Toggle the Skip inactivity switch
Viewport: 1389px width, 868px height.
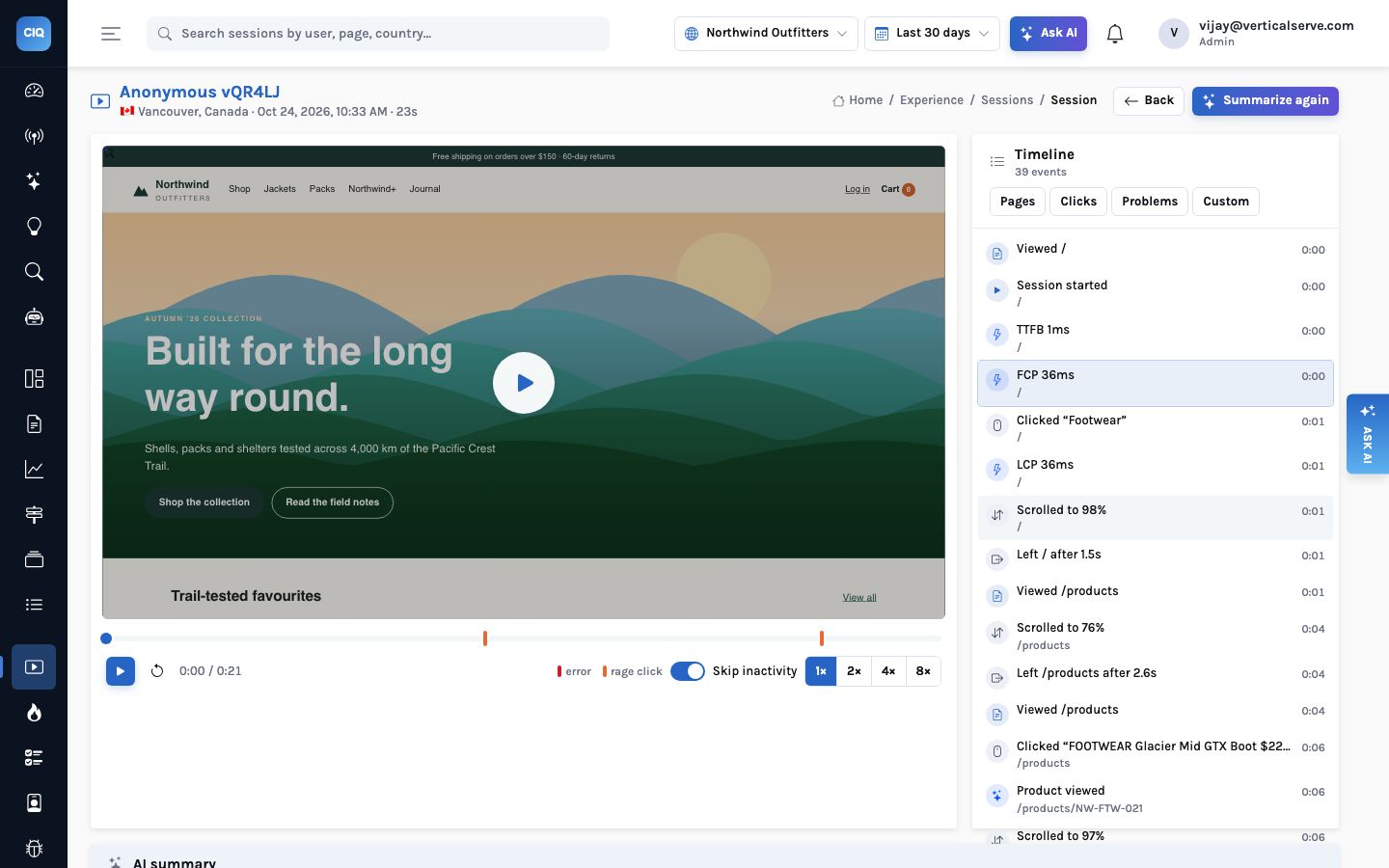(x=688, y=671)
